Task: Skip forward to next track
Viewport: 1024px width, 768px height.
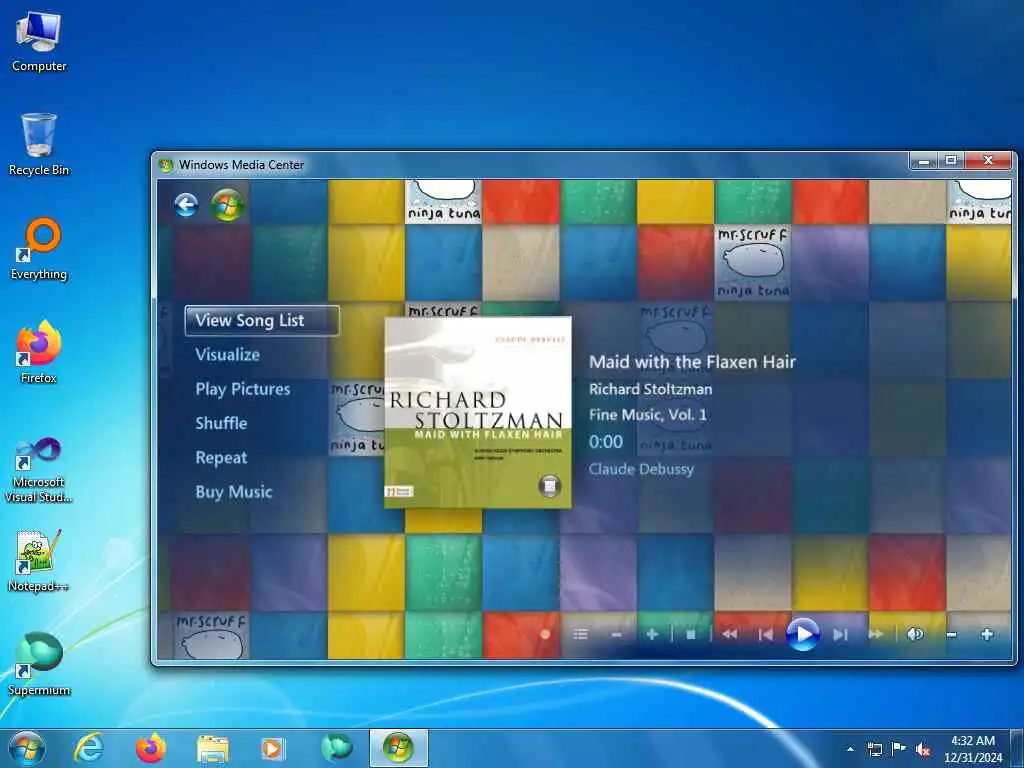Action: click(840, 634)
